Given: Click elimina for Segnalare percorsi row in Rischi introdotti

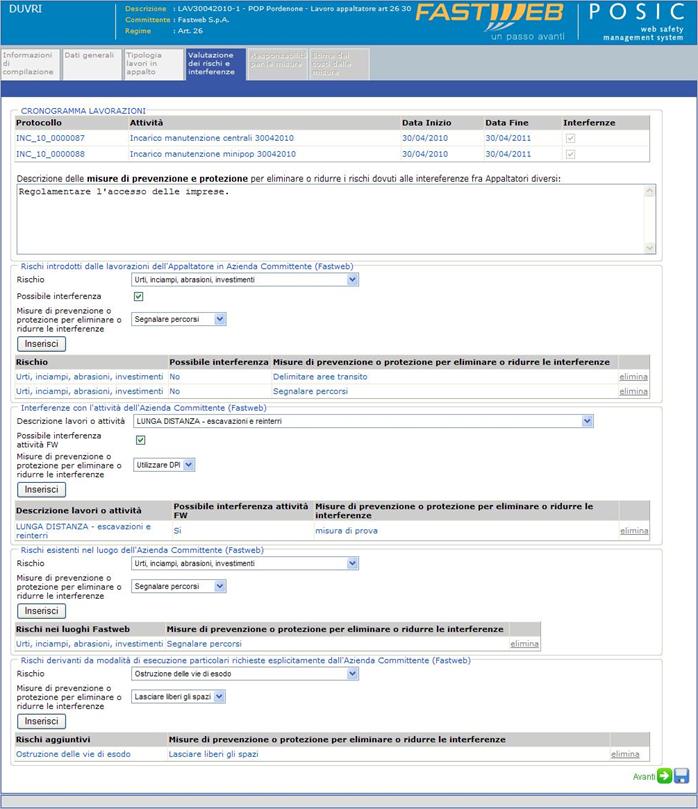Looking at the screenshot, I should coord(634,392).
